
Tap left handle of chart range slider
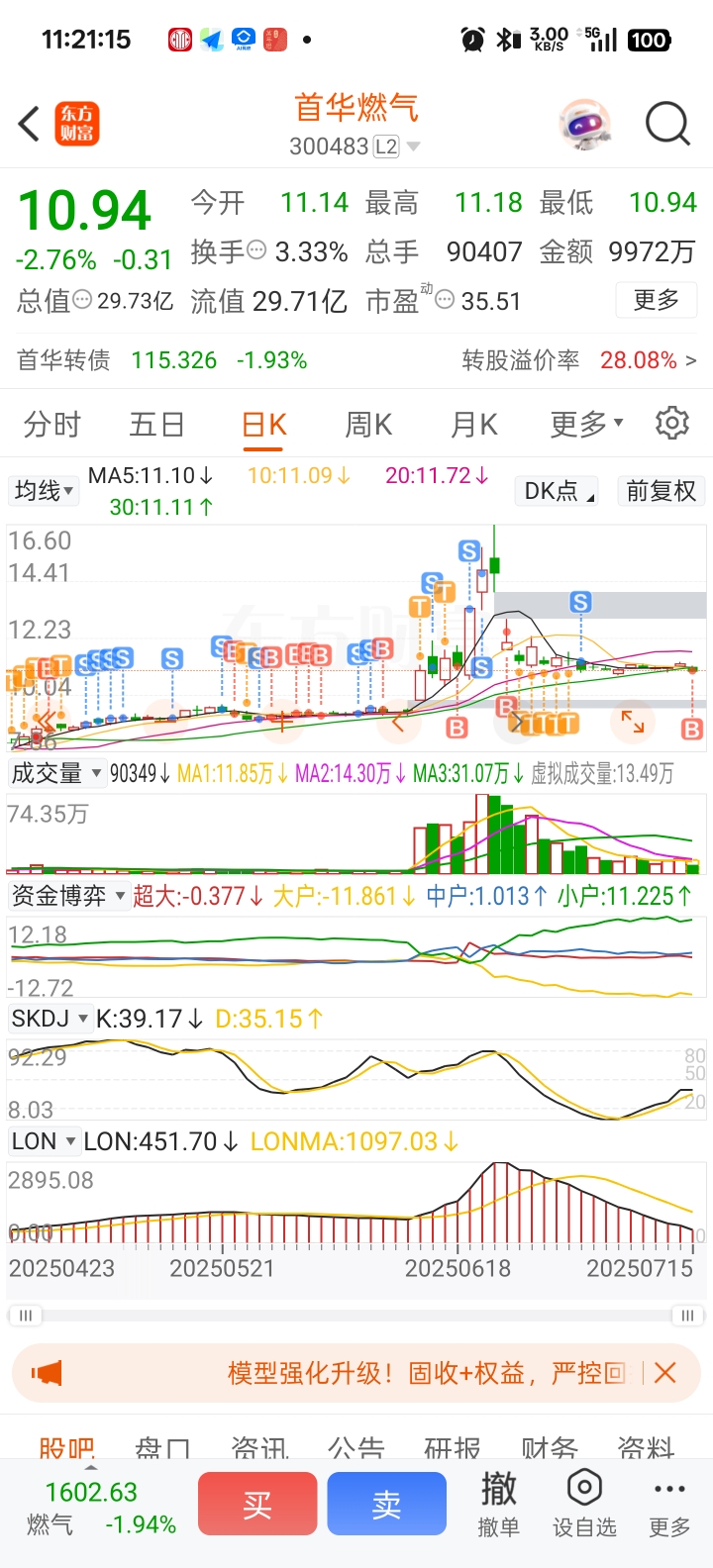point(26,1316)
